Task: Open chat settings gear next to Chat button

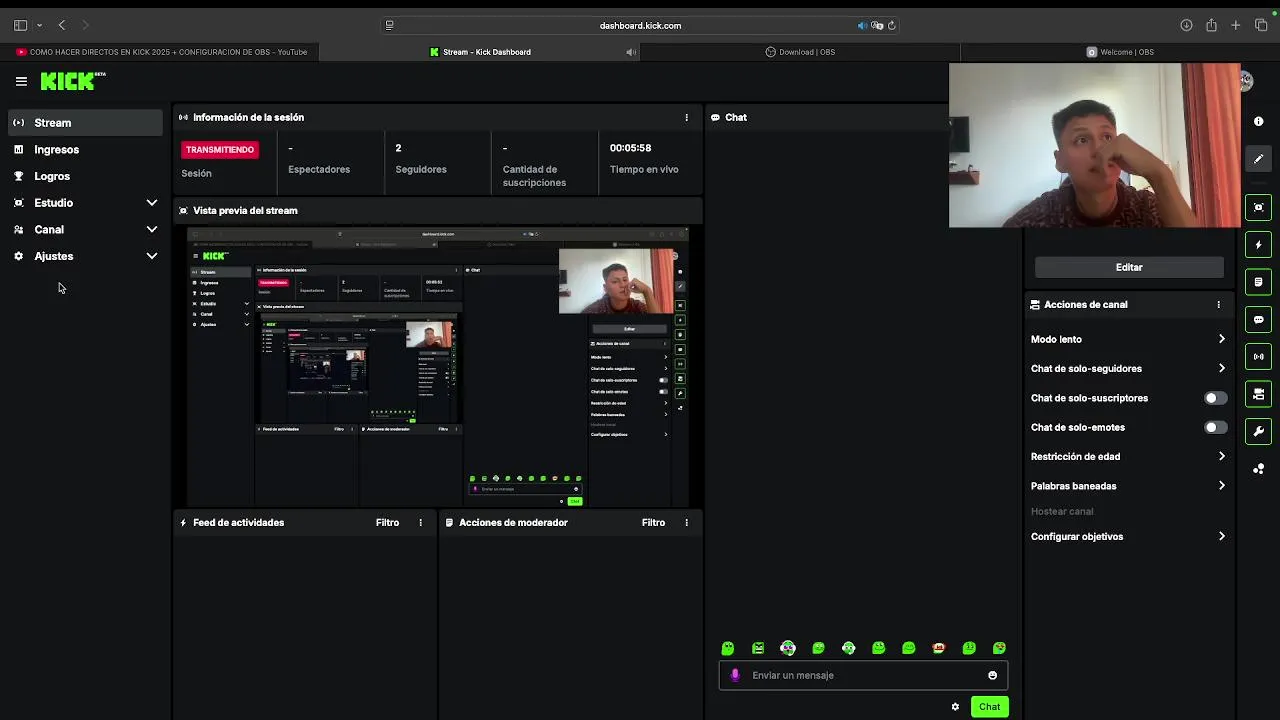Action: point(955,706)
